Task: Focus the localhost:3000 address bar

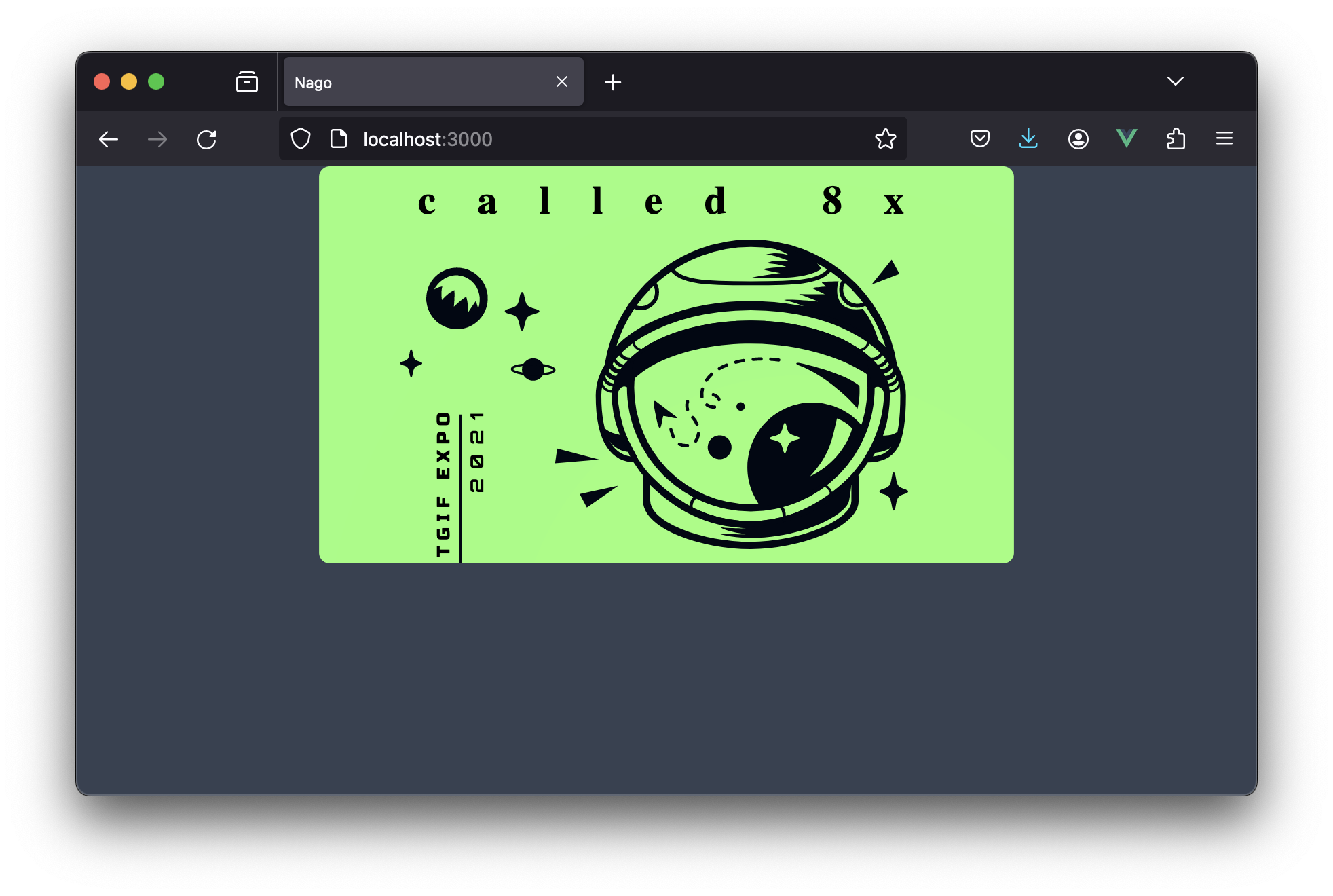Action: click(x=597, y=139)
